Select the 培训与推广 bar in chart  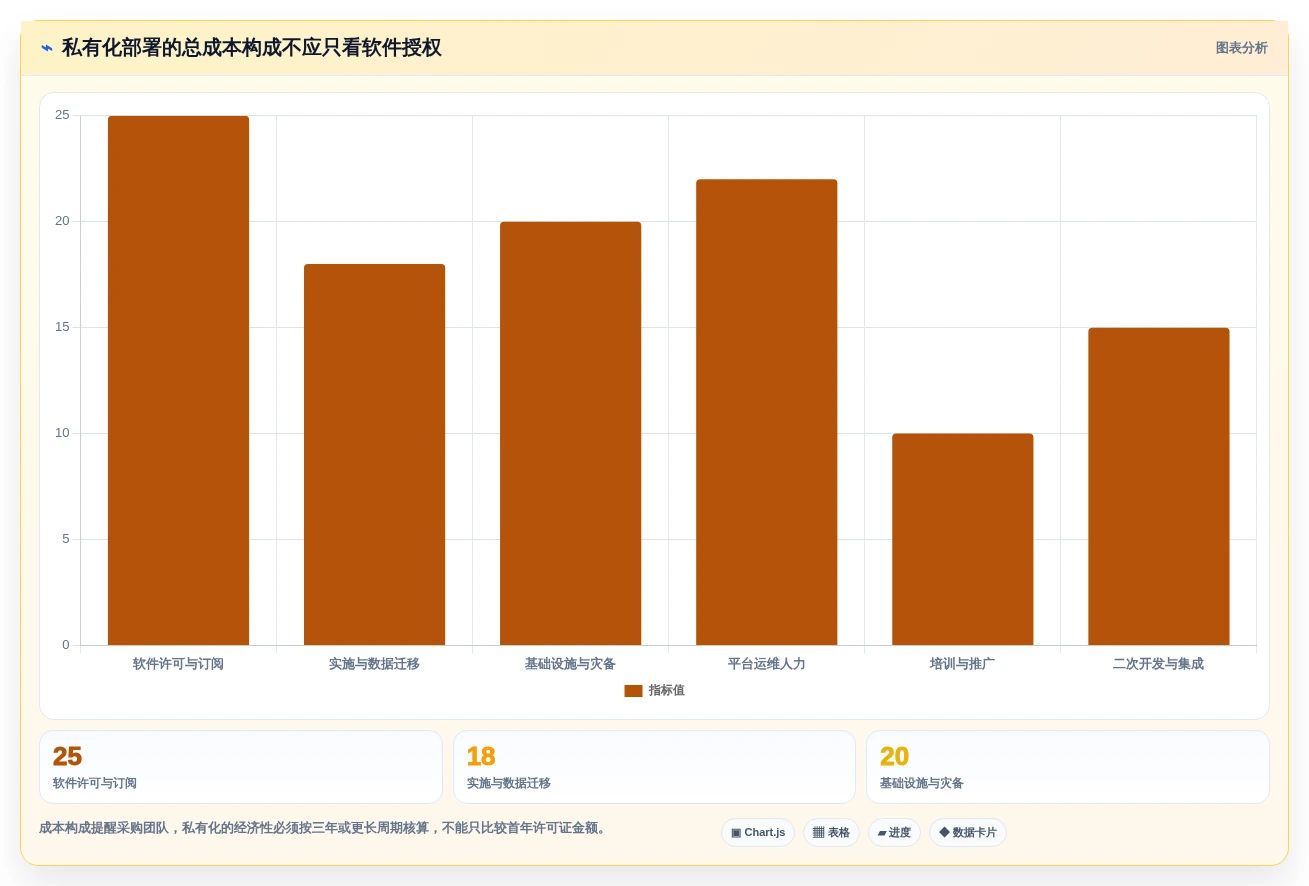962,539
